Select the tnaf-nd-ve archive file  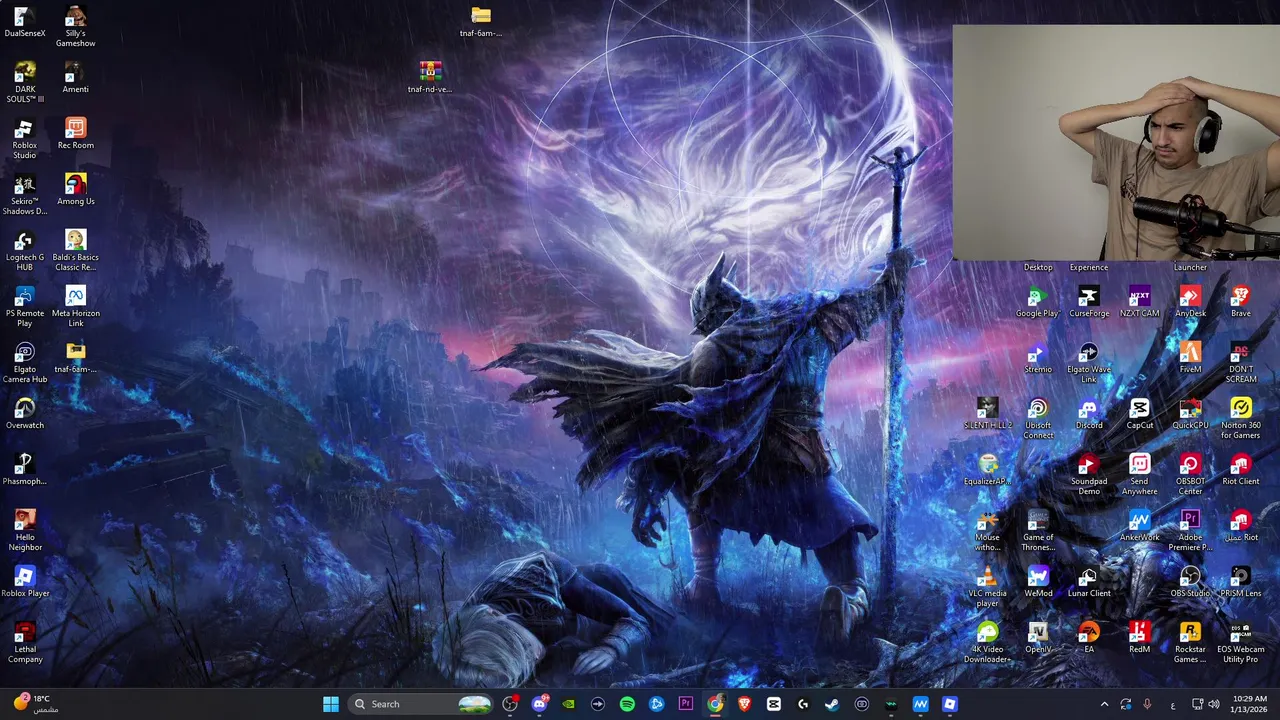tap(430, 78)
